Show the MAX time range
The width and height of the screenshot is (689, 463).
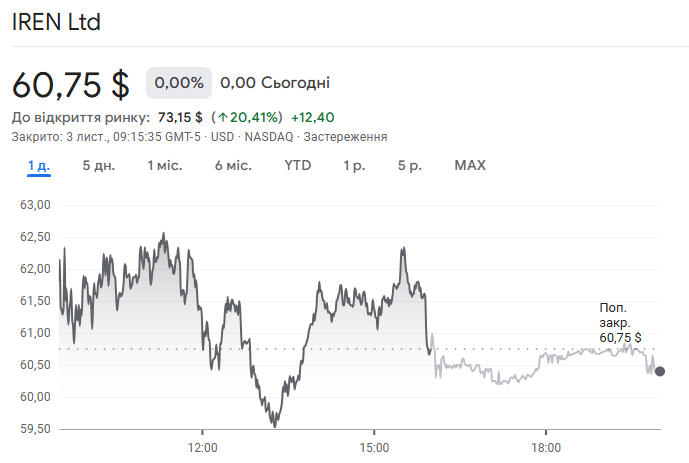pyautogui.click(x=470, y=165)
